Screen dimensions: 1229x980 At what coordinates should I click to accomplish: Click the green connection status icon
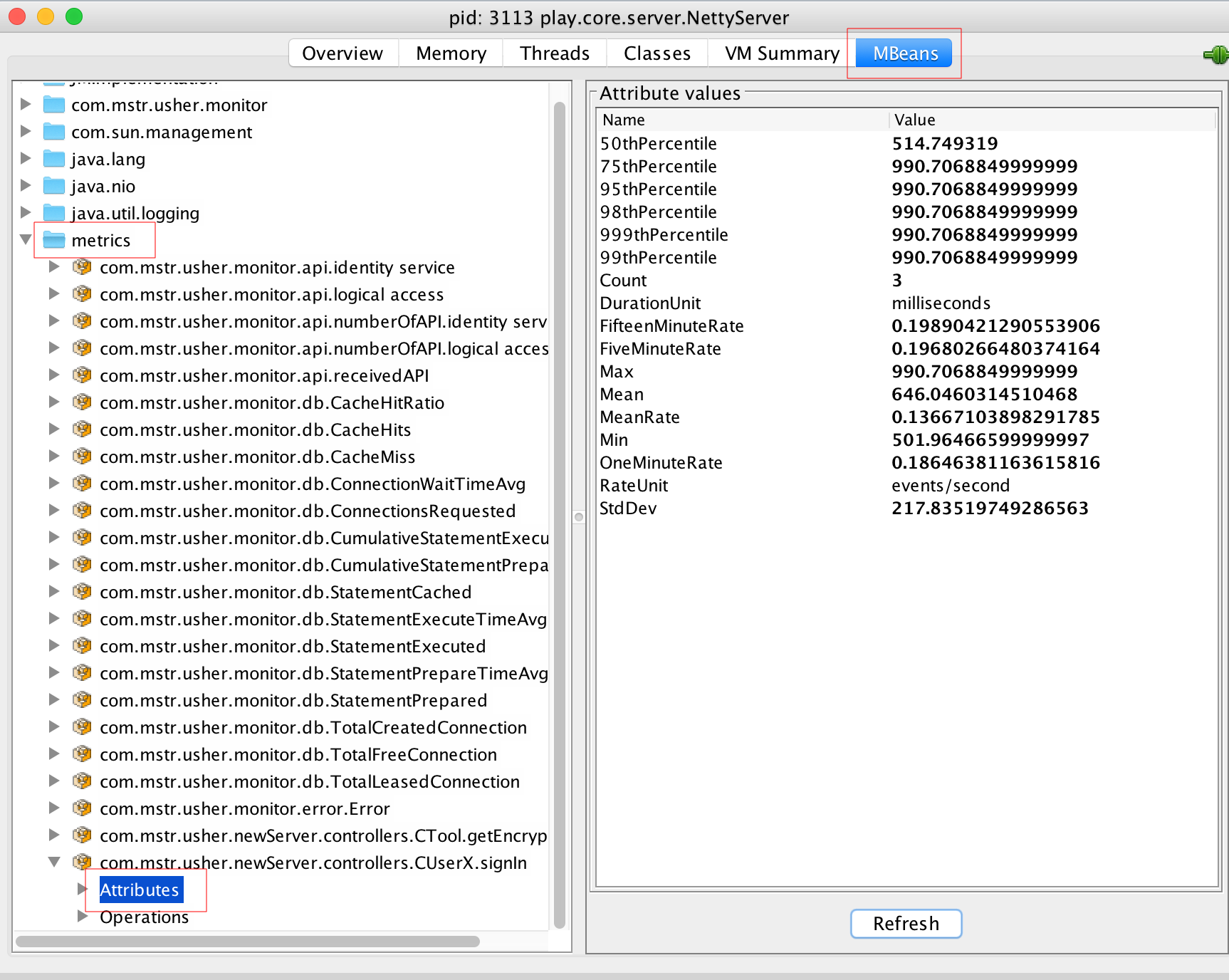[x=1216, y=55]
